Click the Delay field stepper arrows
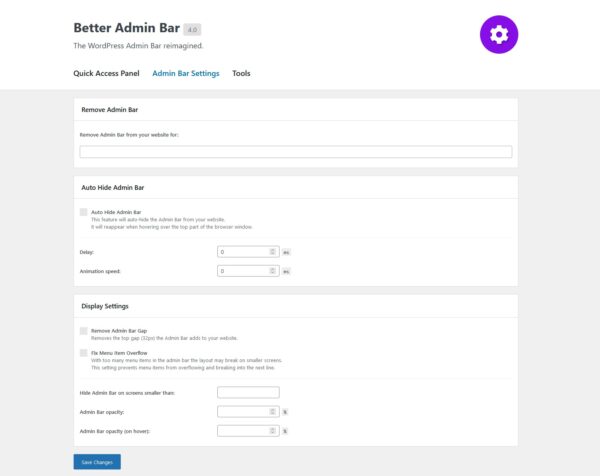Screen dimensions: 600x476 272,252
